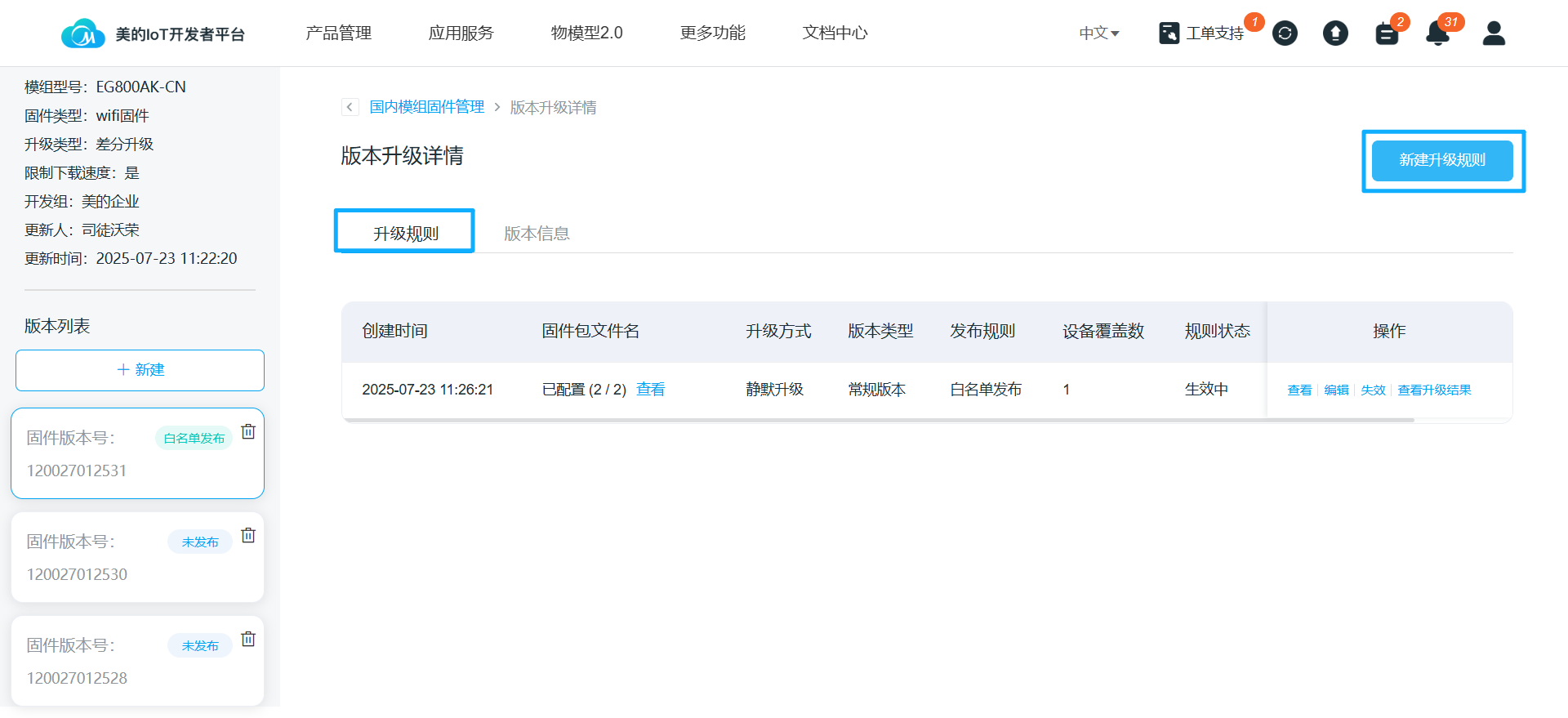Delete firmware version 120027012530 via trash icon

pyautogui.click(x=248, y=535)
